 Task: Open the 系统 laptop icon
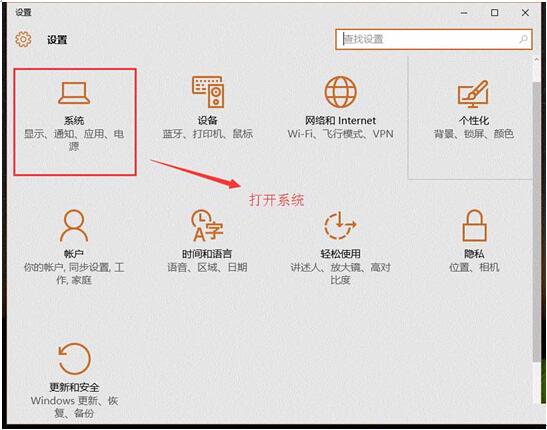click(74, 93)
